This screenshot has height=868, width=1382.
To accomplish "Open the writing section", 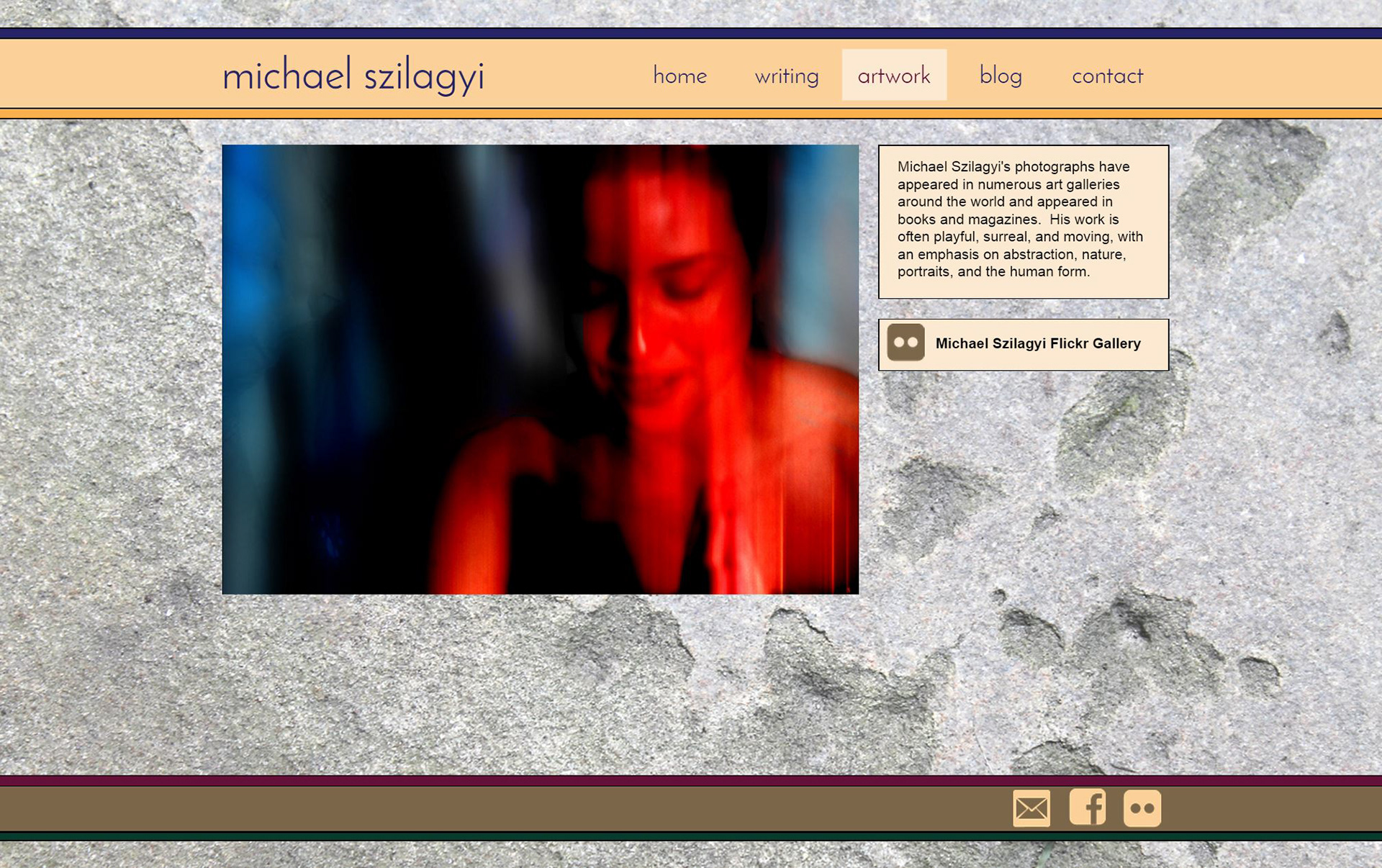I will [x=786, y=76].
